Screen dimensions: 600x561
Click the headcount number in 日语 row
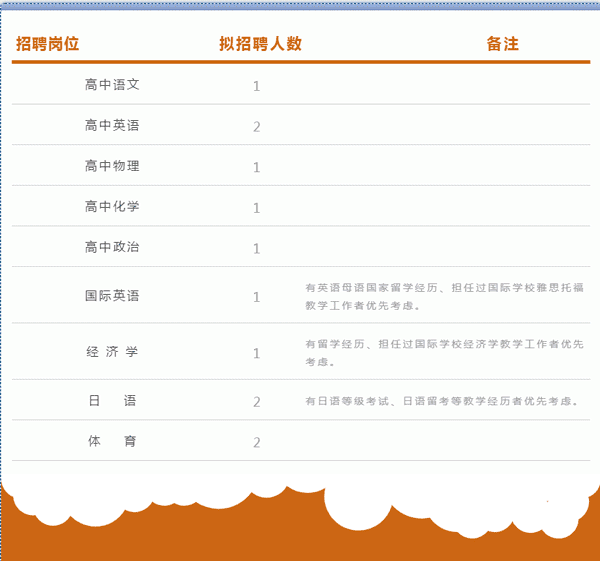click(x=257, y=402)
